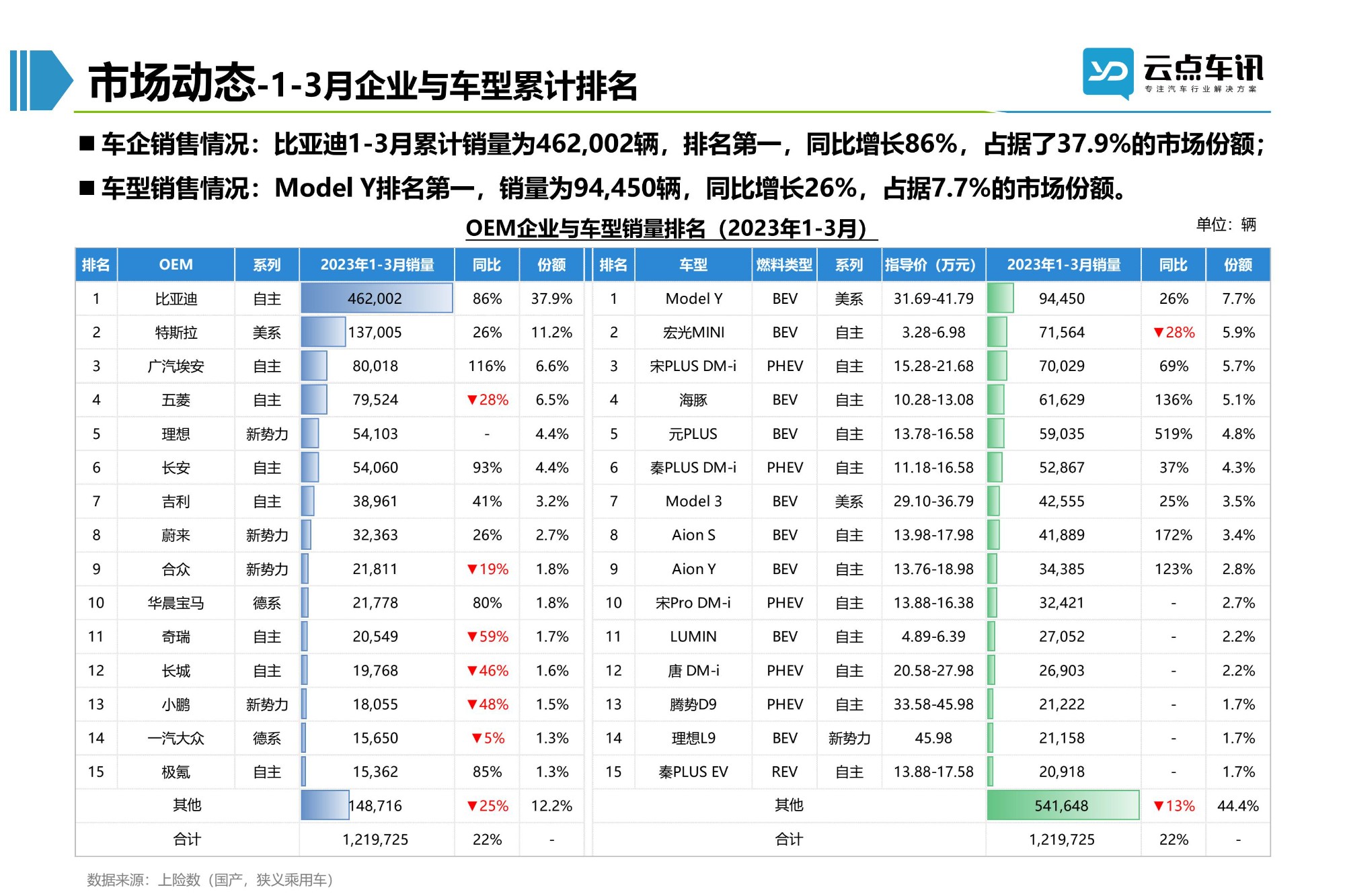Select the 宋PLUS DM-i model cell

click(x=693, y=366)
